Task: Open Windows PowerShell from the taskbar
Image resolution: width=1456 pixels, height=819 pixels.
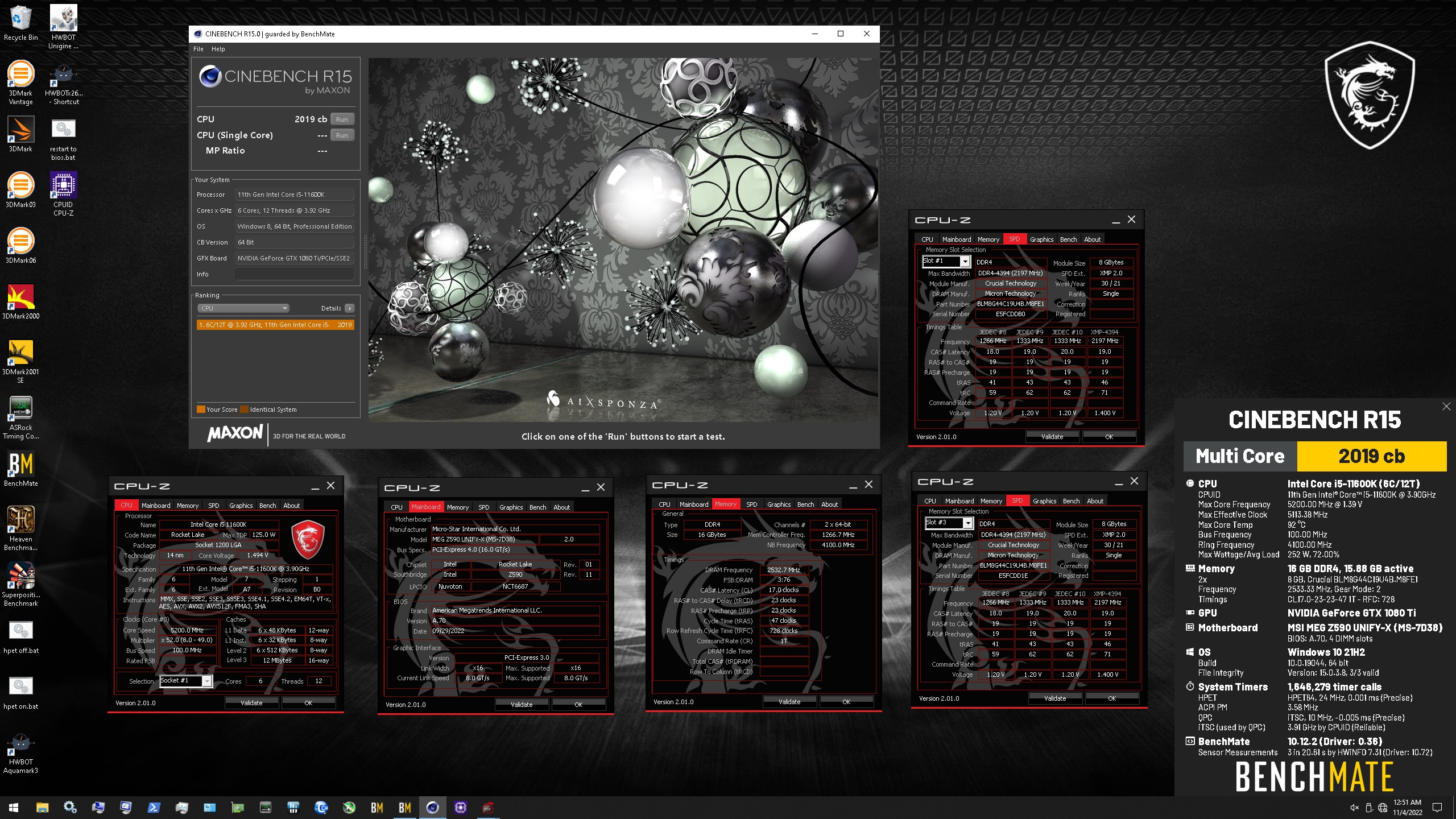Action: click(154, 807)
